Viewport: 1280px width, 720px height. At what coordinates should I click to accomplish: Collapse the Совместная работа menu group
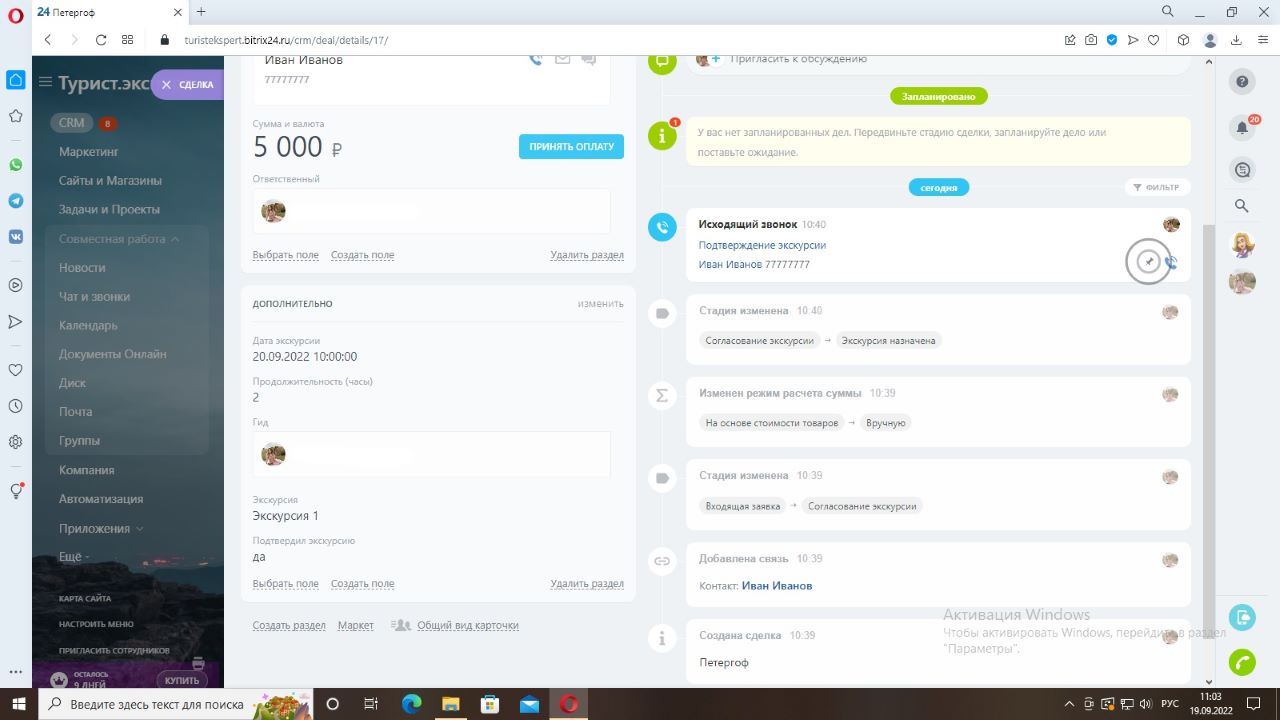119,239
